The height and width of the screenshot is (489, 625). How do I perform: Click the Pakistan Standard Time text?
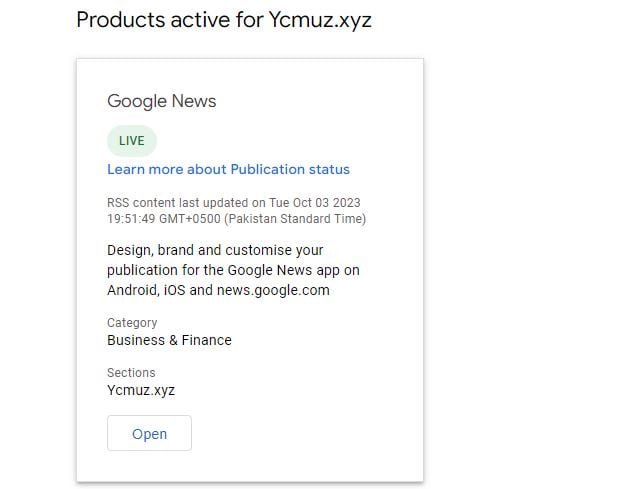pyautogui.click(x=295, y=218)
